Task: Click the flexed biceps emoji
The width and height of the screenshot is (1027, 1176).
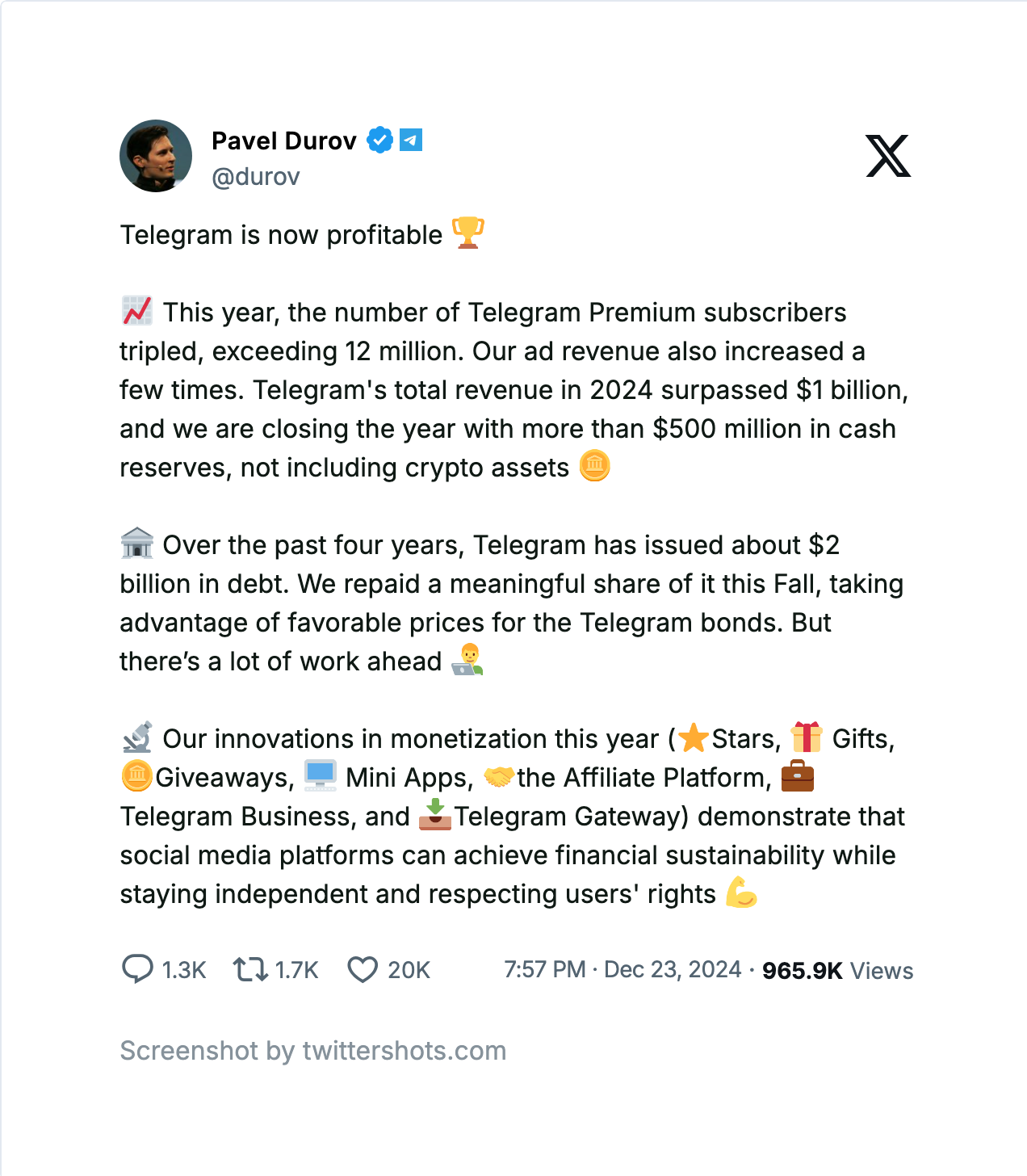Action: click(741, 892)
